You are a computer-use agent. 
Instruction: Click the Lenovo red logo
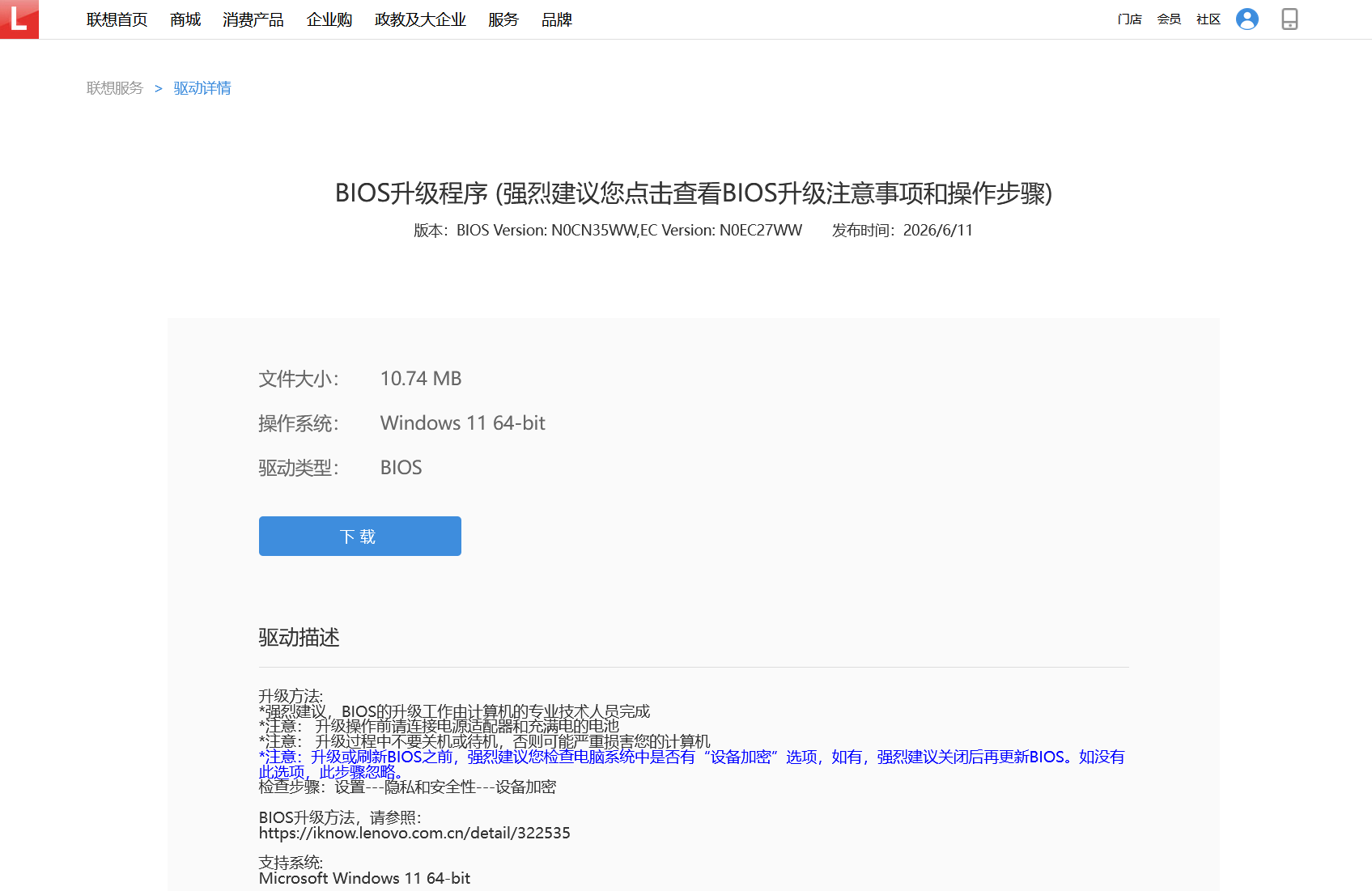pos(19,19)
